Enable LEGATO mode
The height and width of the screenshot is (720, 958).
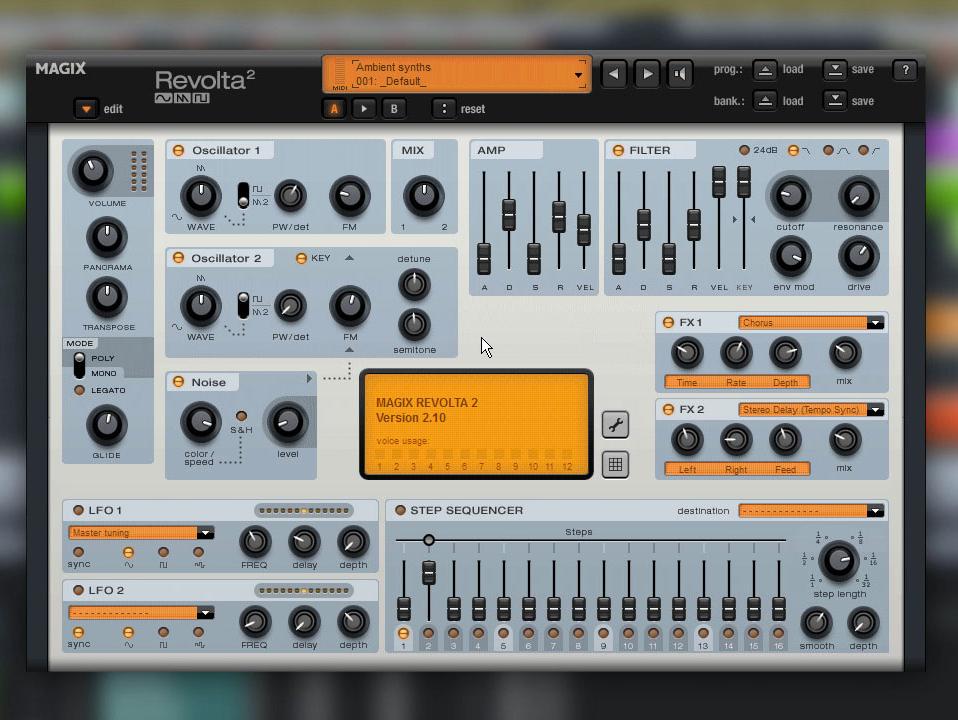[x=79, y=390]
